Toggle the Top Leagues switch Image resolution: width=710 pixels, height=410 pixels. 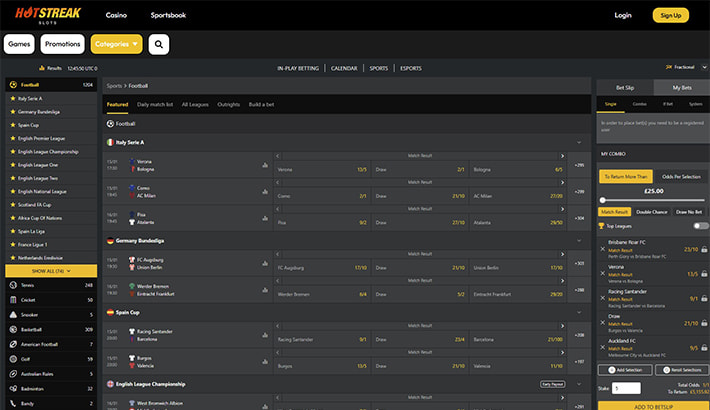[701, 226]
